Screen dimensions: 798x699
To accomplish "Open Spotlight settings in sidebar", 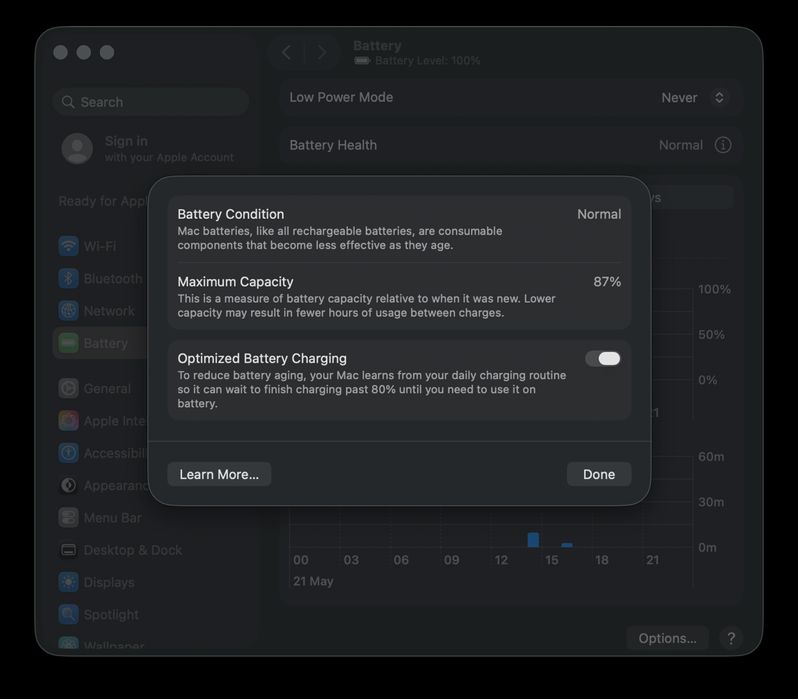I will click(x=99, y=614).
